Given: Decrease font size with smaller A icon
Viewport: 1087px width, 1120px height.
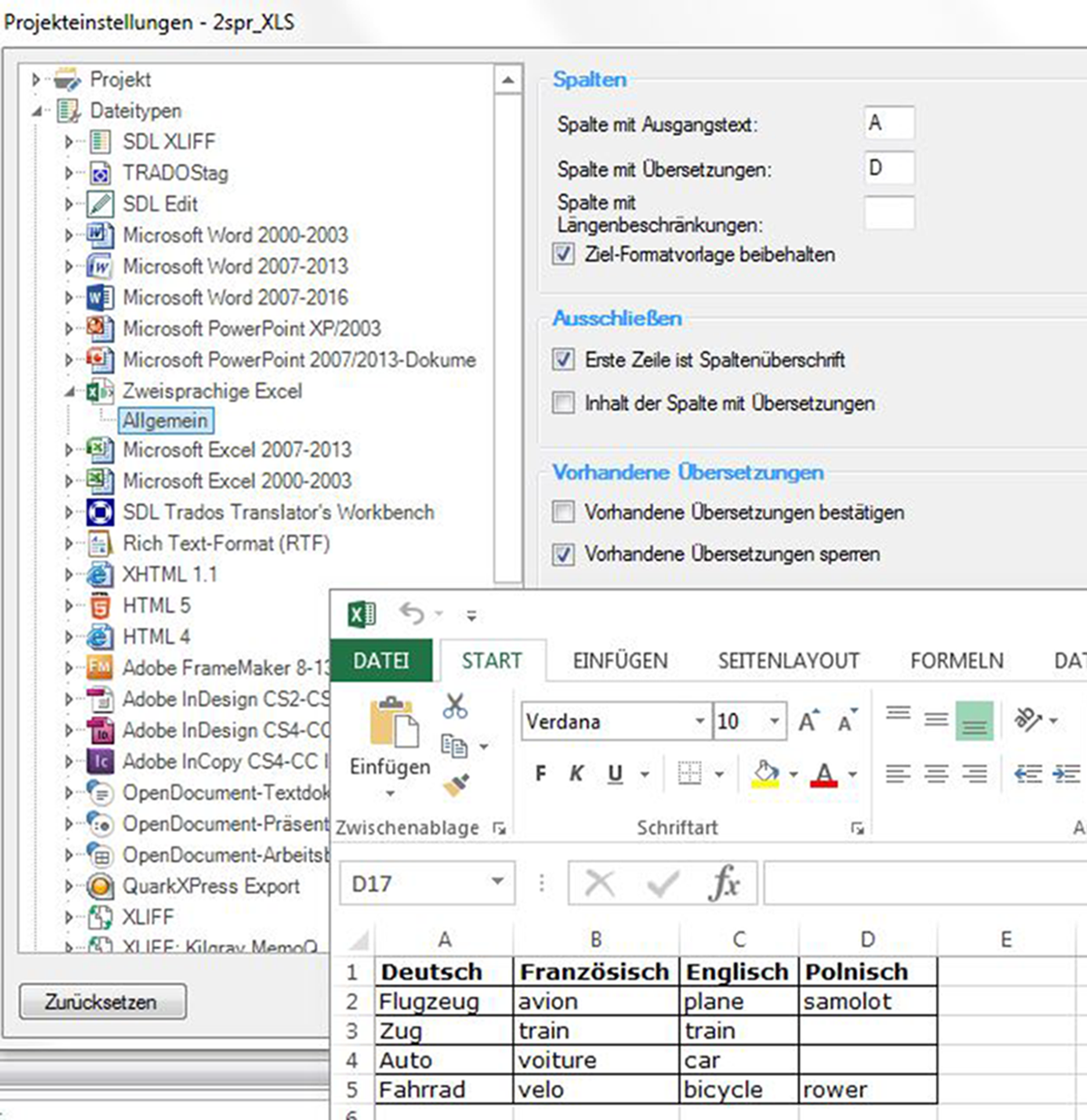Looking at the screenshot, I should 848,721.
